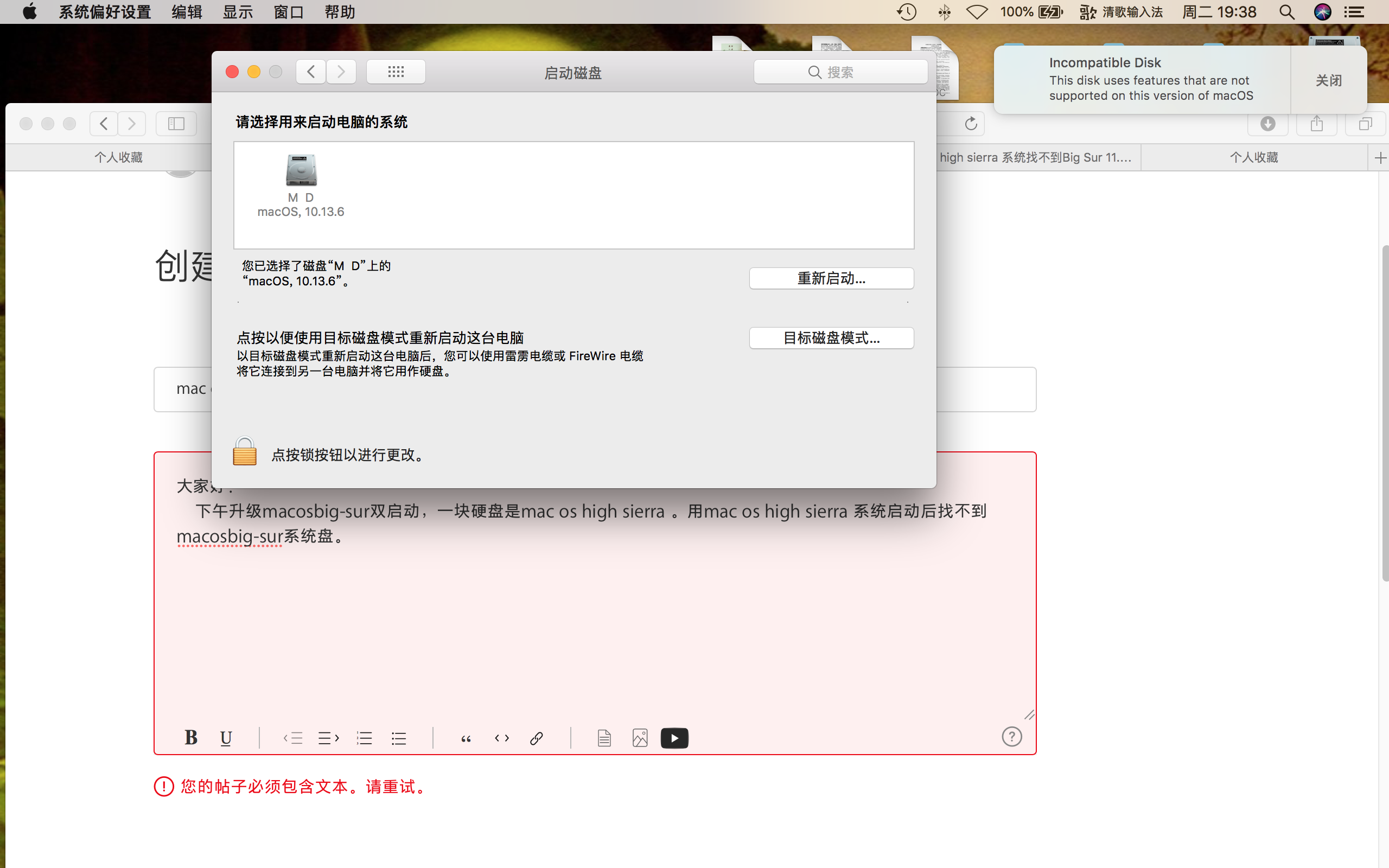Image resolution: width=1389 pixels, height=868 pixels.
Task: Add a new Safari tab
Action: point(1380,157)
